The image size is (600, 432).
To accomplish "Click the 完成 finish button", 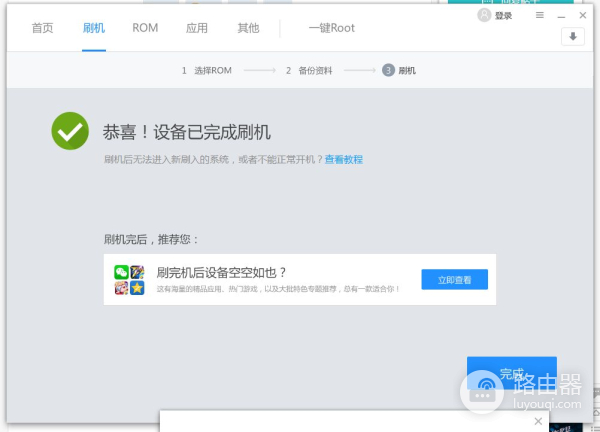I will 512,373.
